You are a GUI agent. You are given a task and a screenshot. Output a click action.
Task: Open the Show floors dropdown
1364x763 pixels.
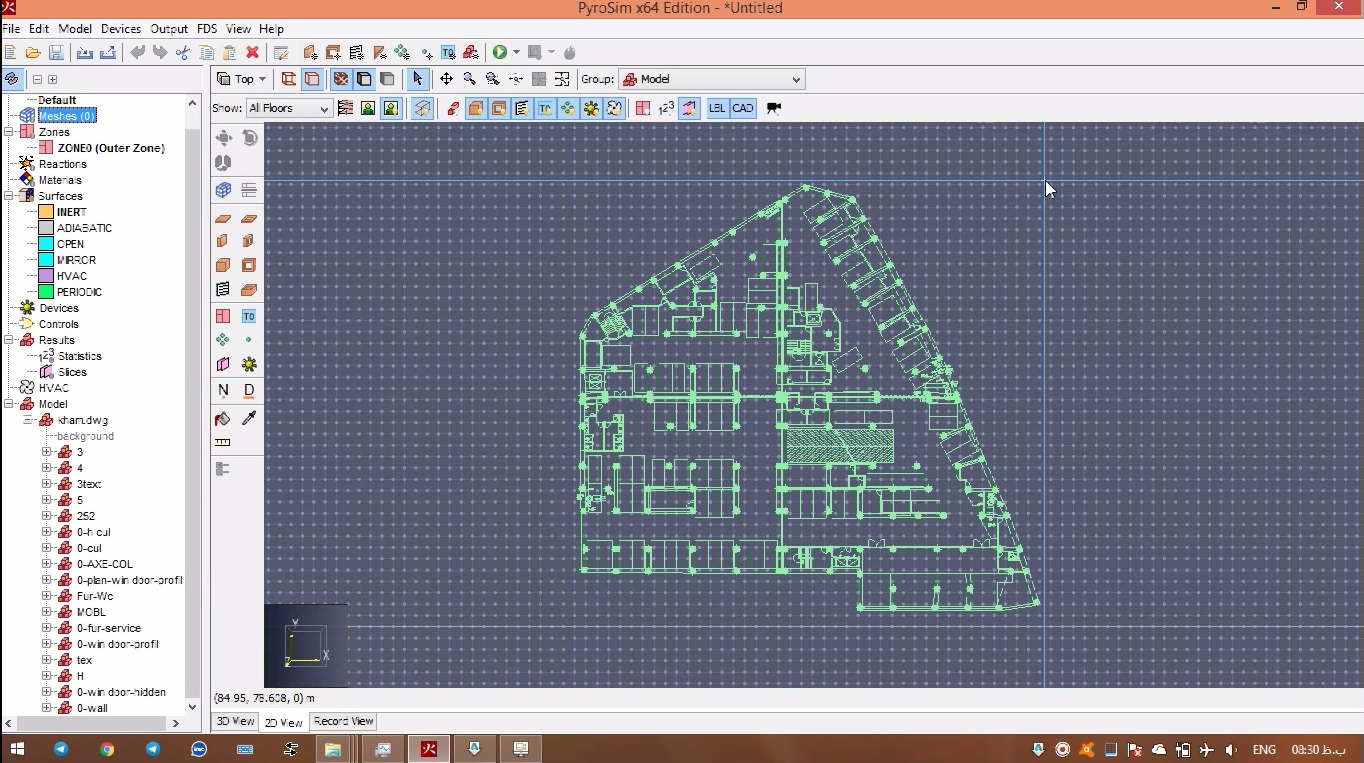click(289, 108)
